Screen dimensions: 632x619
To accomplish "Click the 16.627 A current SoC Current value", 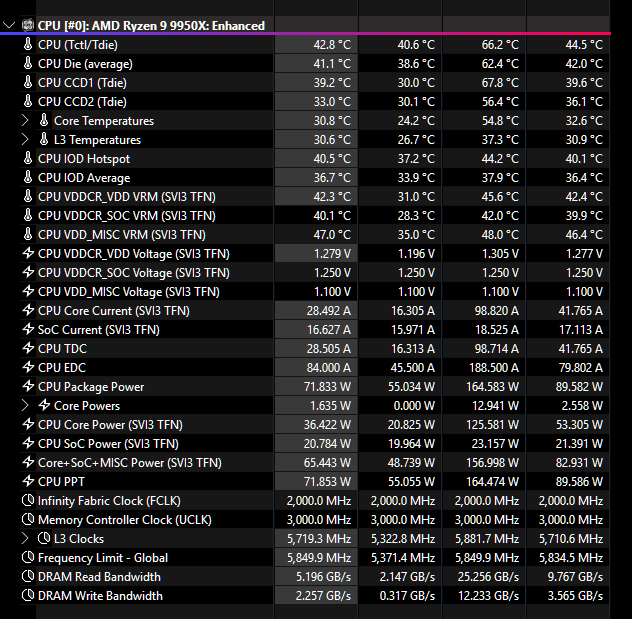I will pyautogui.click(x=329, y=330).
